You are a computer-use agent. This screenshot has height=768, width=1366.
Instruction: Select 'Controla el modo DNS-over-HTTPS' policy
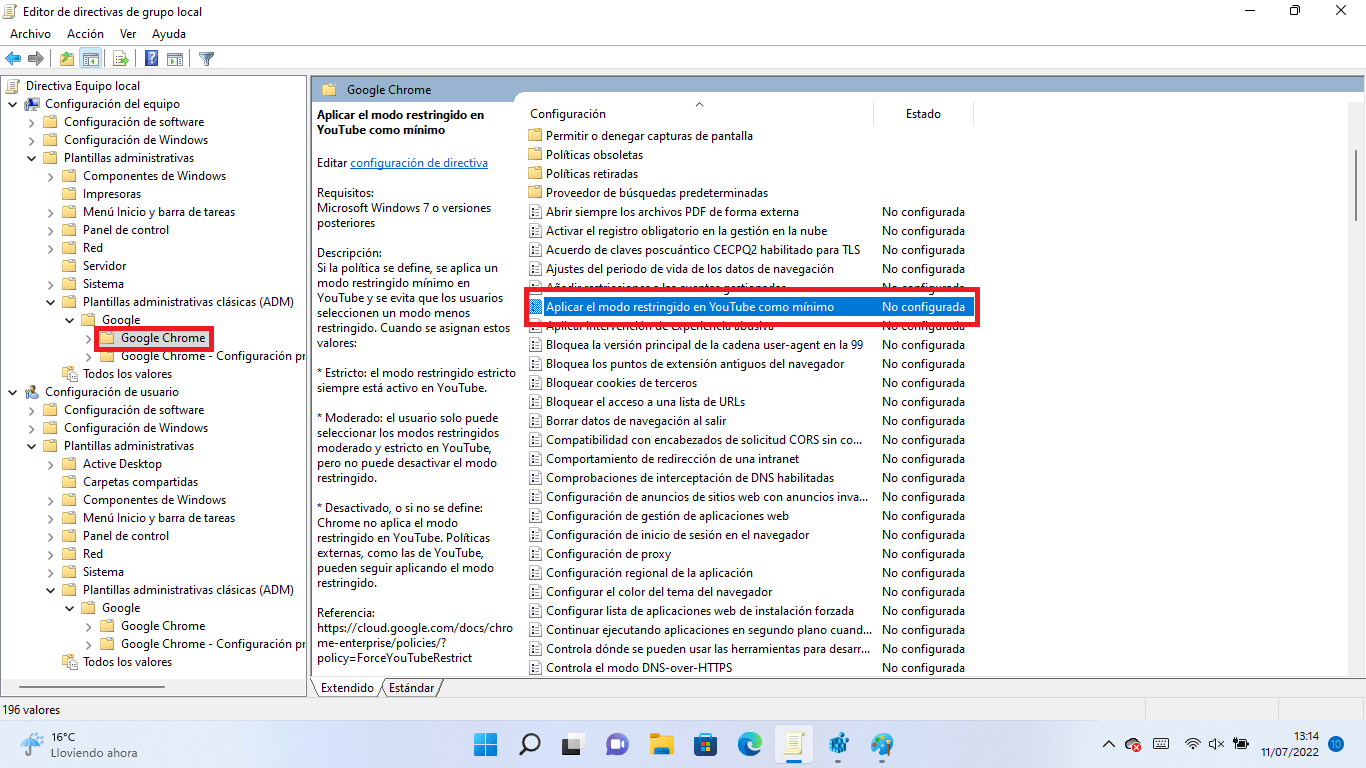pos(639,668)
